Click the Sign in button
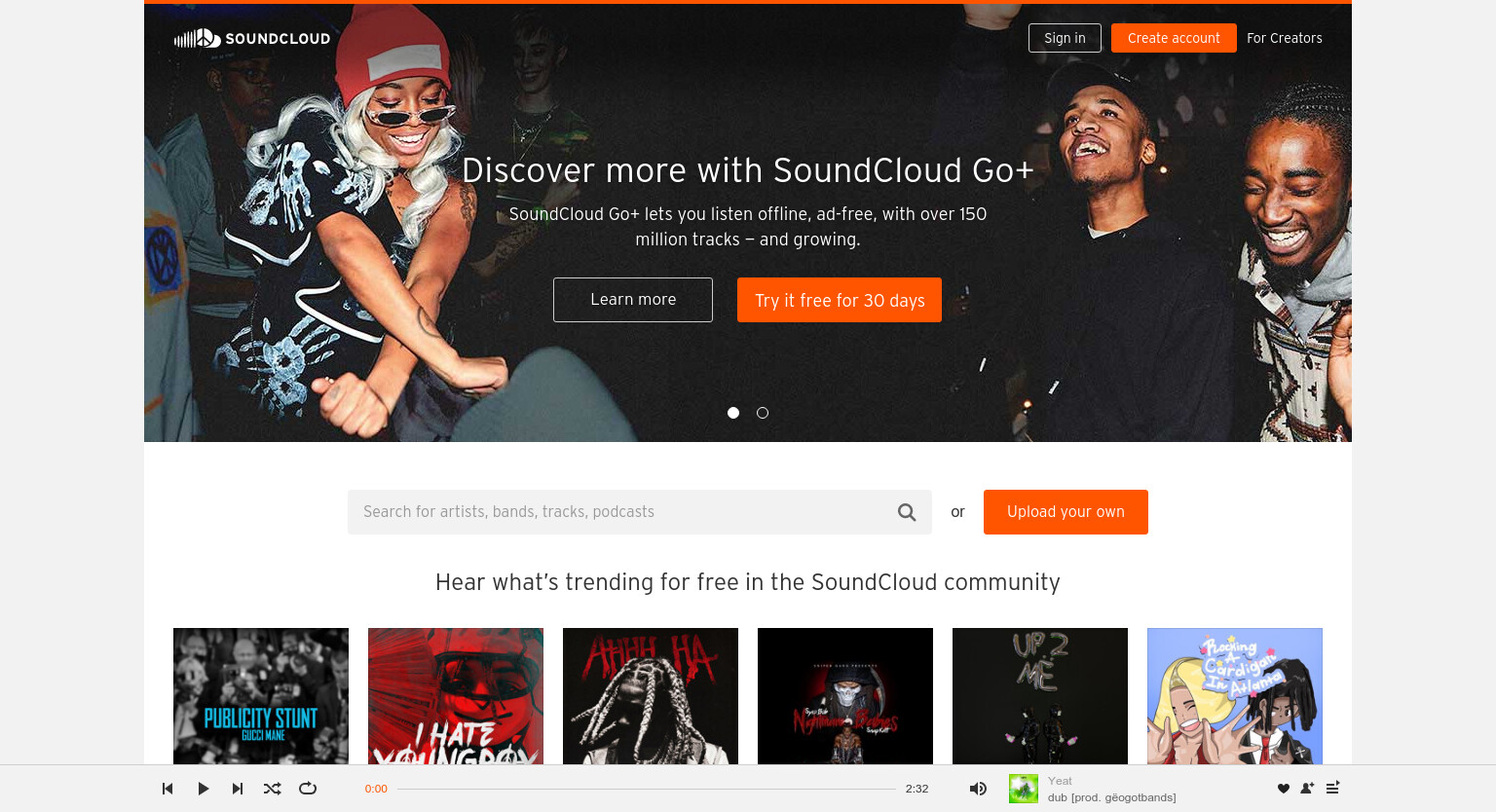Image resolution: width=1496 pixels, height=812 pixels. pyautogui.click(x=1065, y=38)
